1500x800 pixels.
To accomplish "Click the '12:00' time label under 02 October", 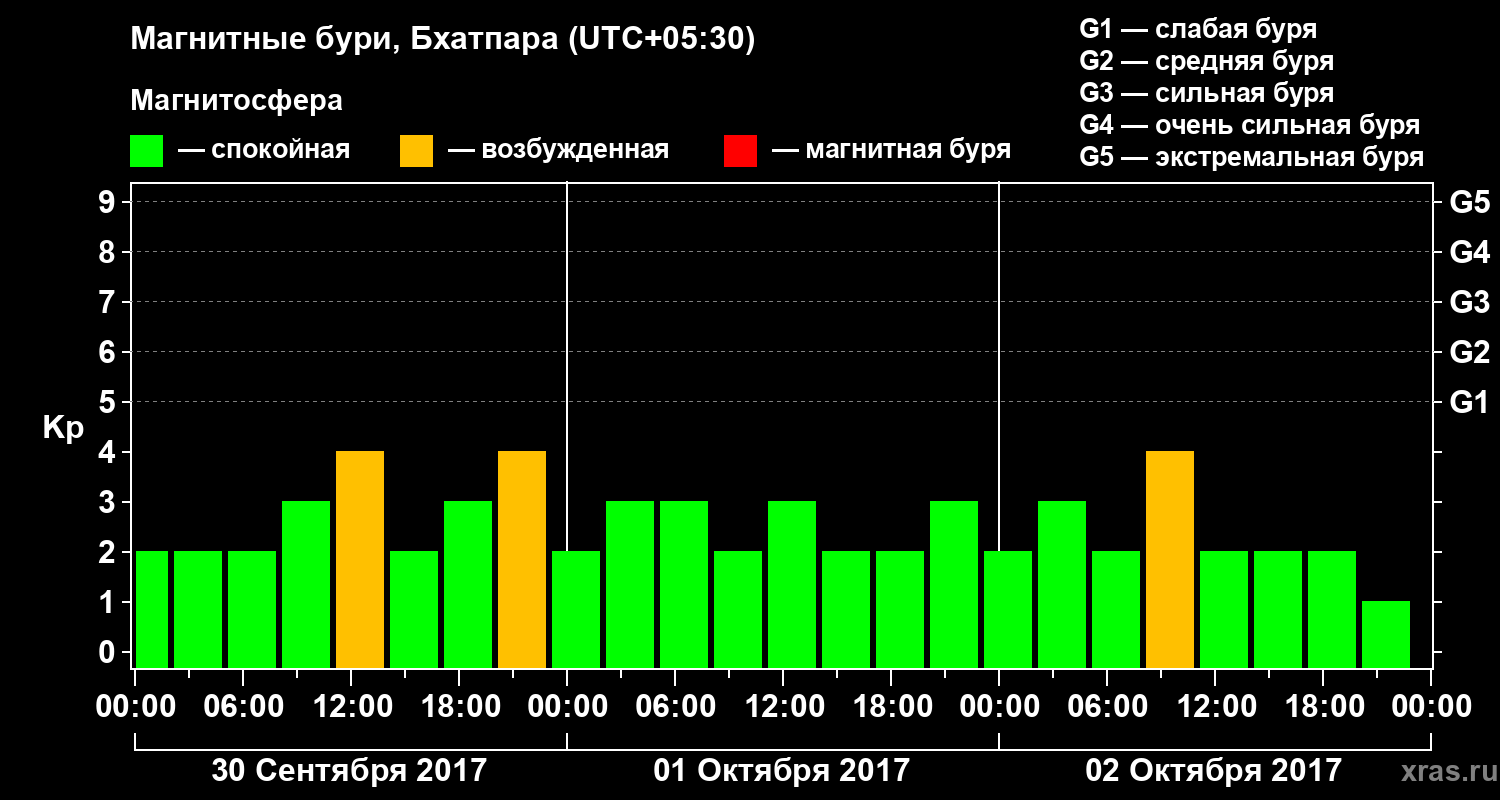I will [1215, 706].
